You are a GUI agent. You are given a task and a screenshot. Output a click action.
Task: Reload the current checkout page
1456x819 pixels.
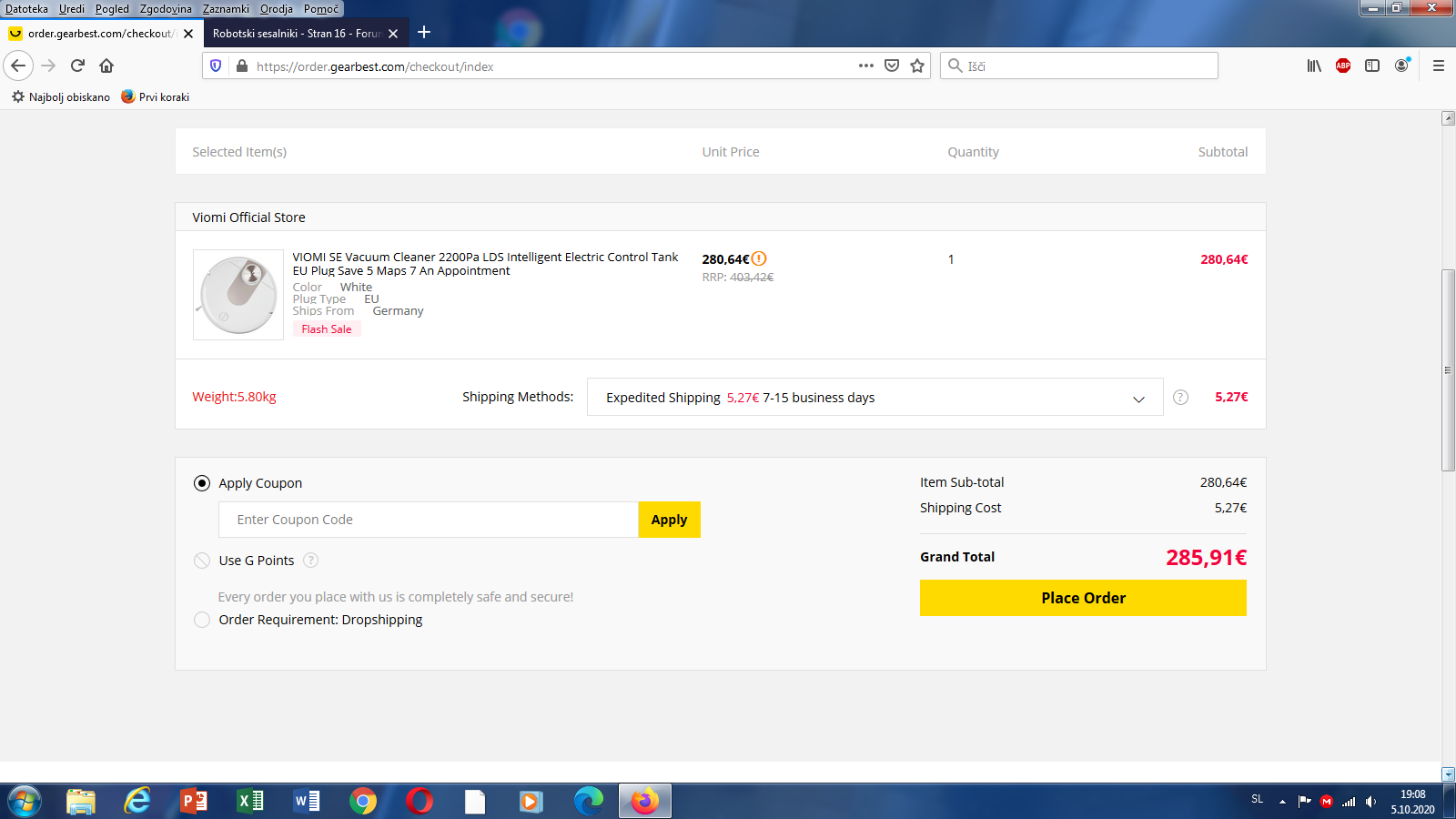(x=77, y=66)
